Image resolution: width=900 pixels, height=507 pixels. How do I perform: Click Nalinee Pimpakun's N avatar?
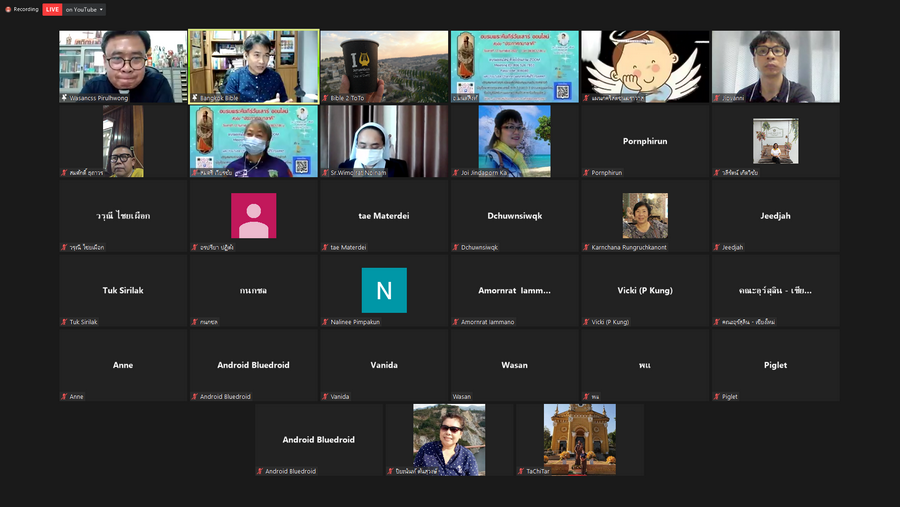pyautogui.click(x=384, y=290)
